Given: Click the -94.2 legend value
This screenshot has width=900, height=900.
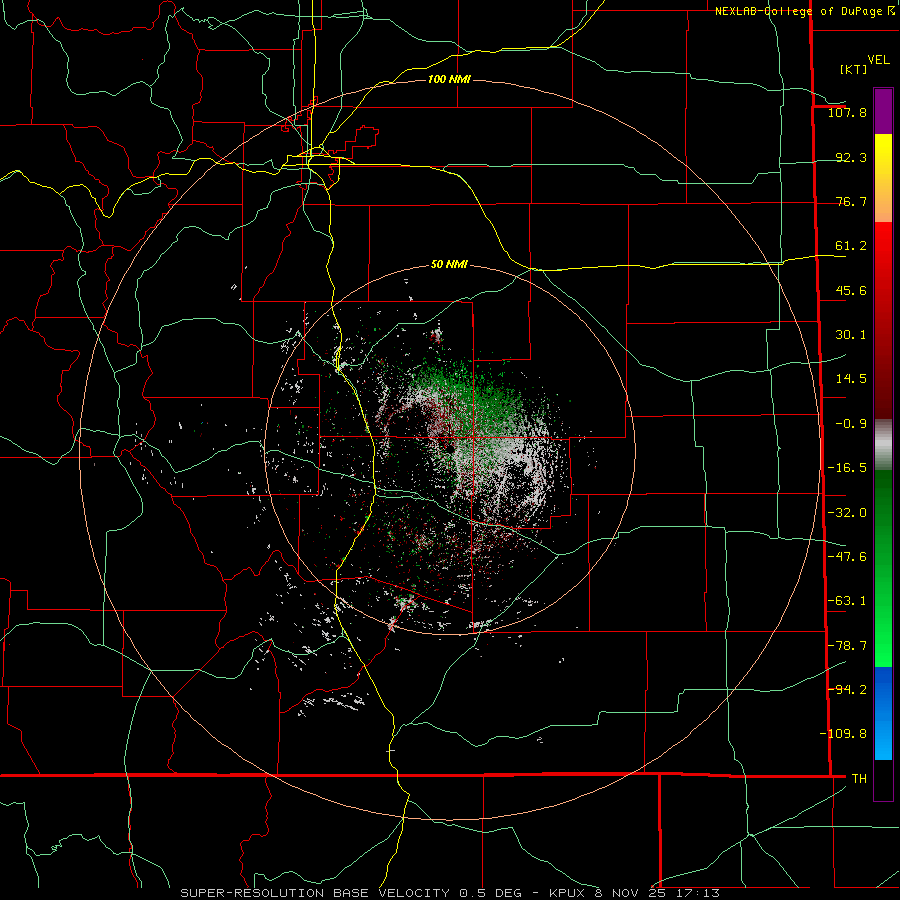Looking at the screenshot, I should 847,689.
